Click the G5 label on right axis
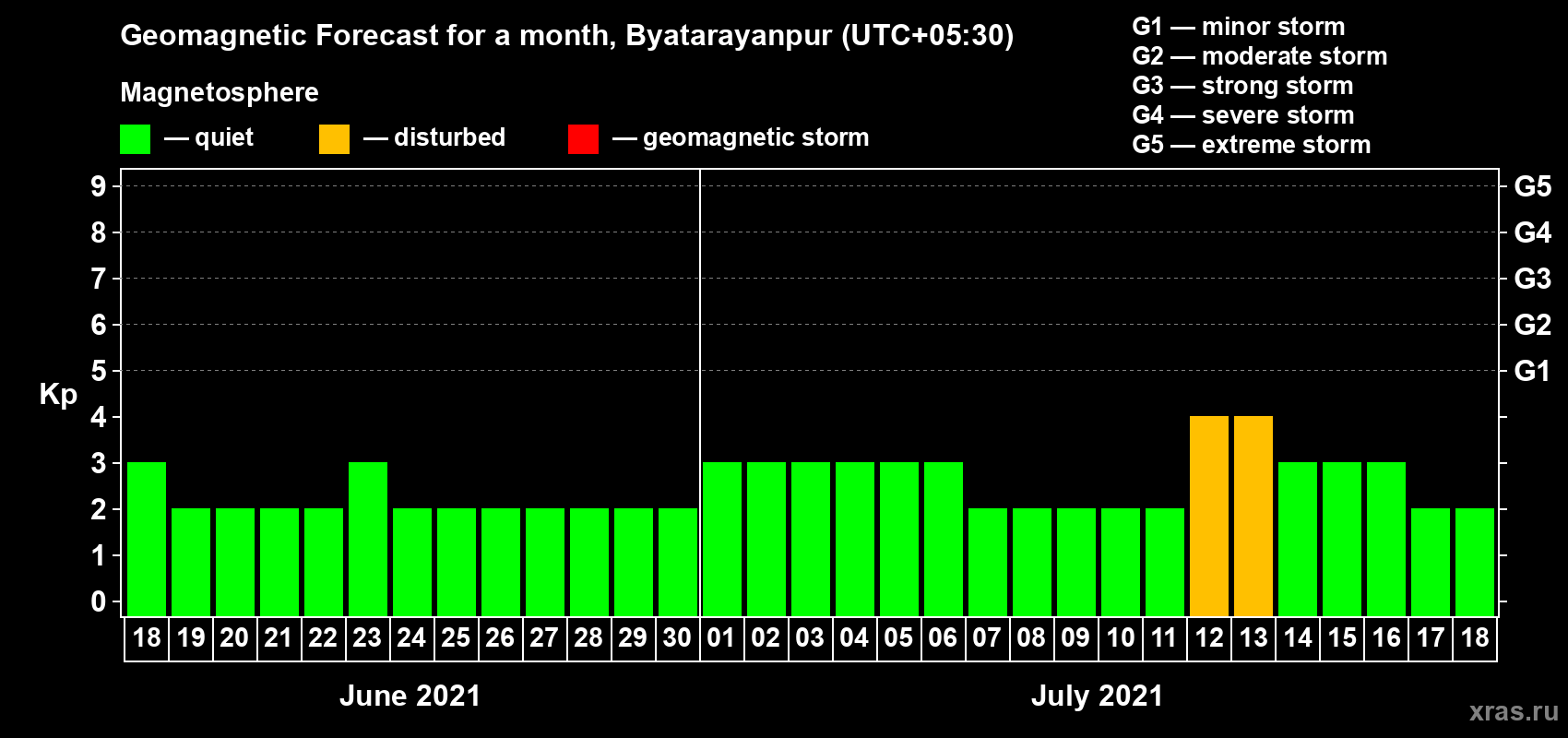 [1533, 186]
